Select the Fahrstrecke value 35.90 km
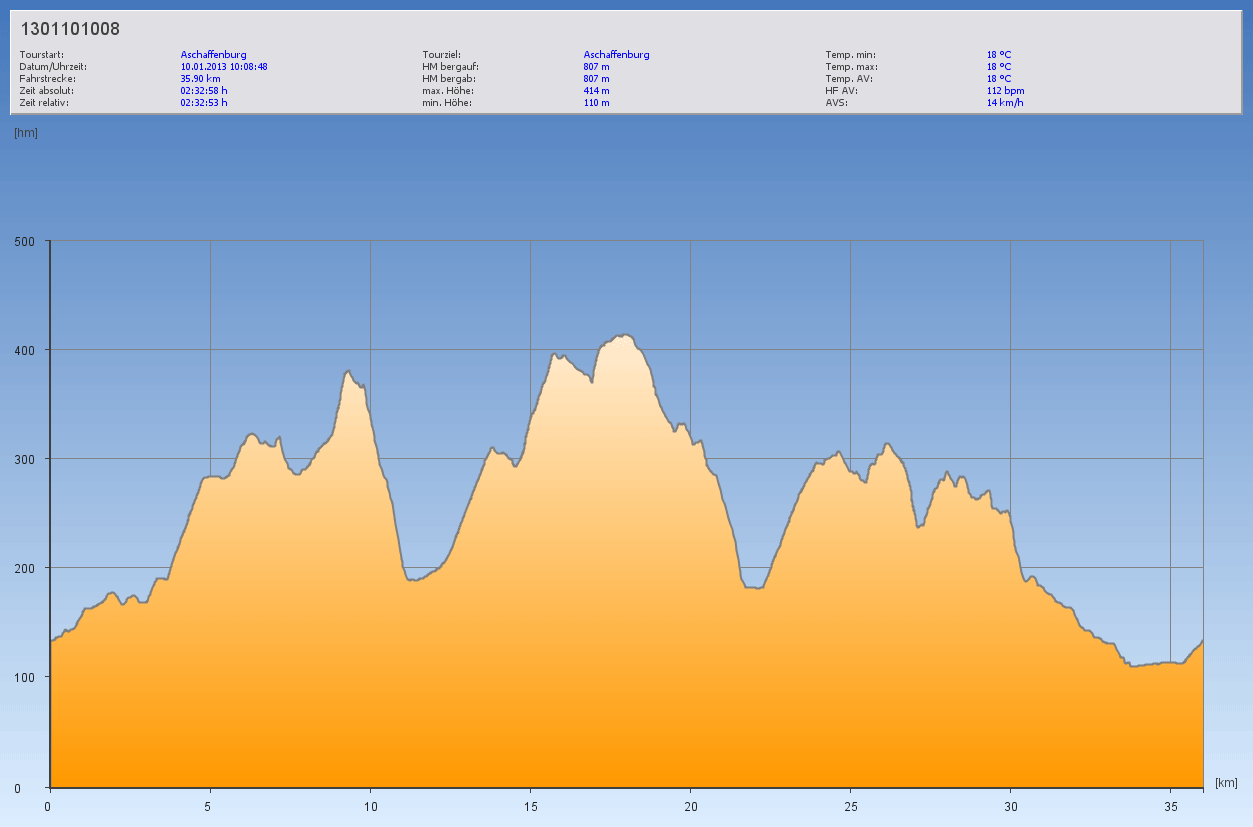The height and width of the screenshot is (827, 1253). (200, 78)
